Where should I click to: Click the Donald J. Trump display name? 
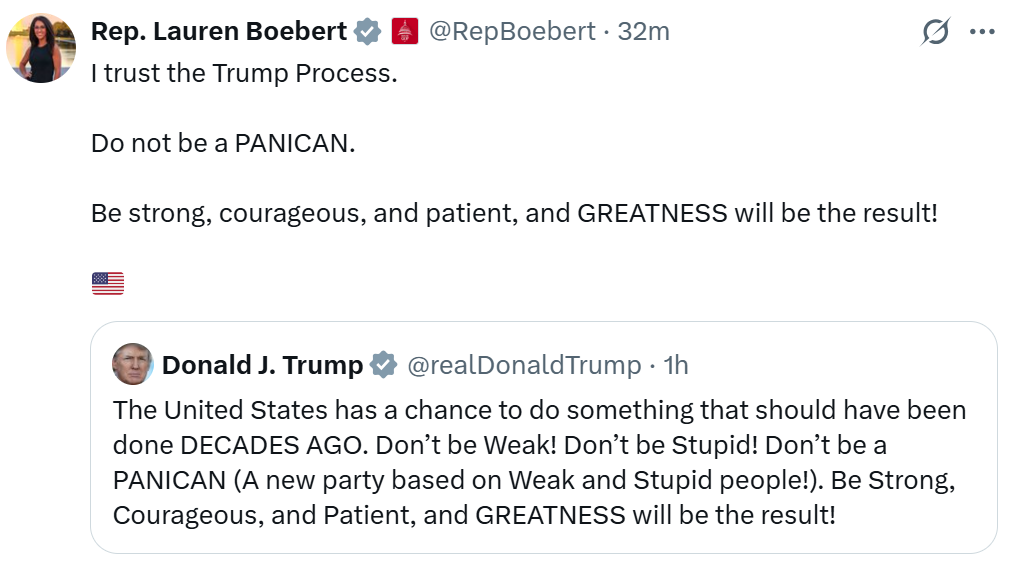click(262, 365)
